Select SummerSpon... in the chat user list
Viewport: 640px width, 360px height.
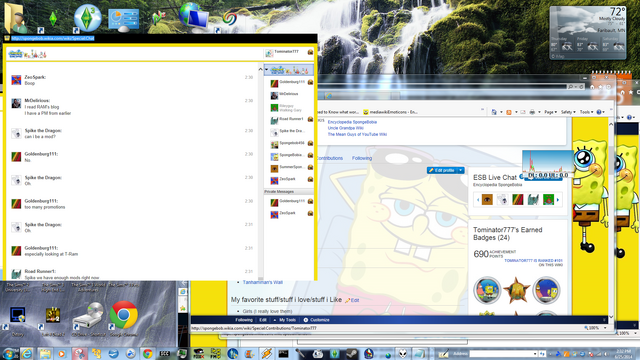pyautogui.click(x=291, y=168)
